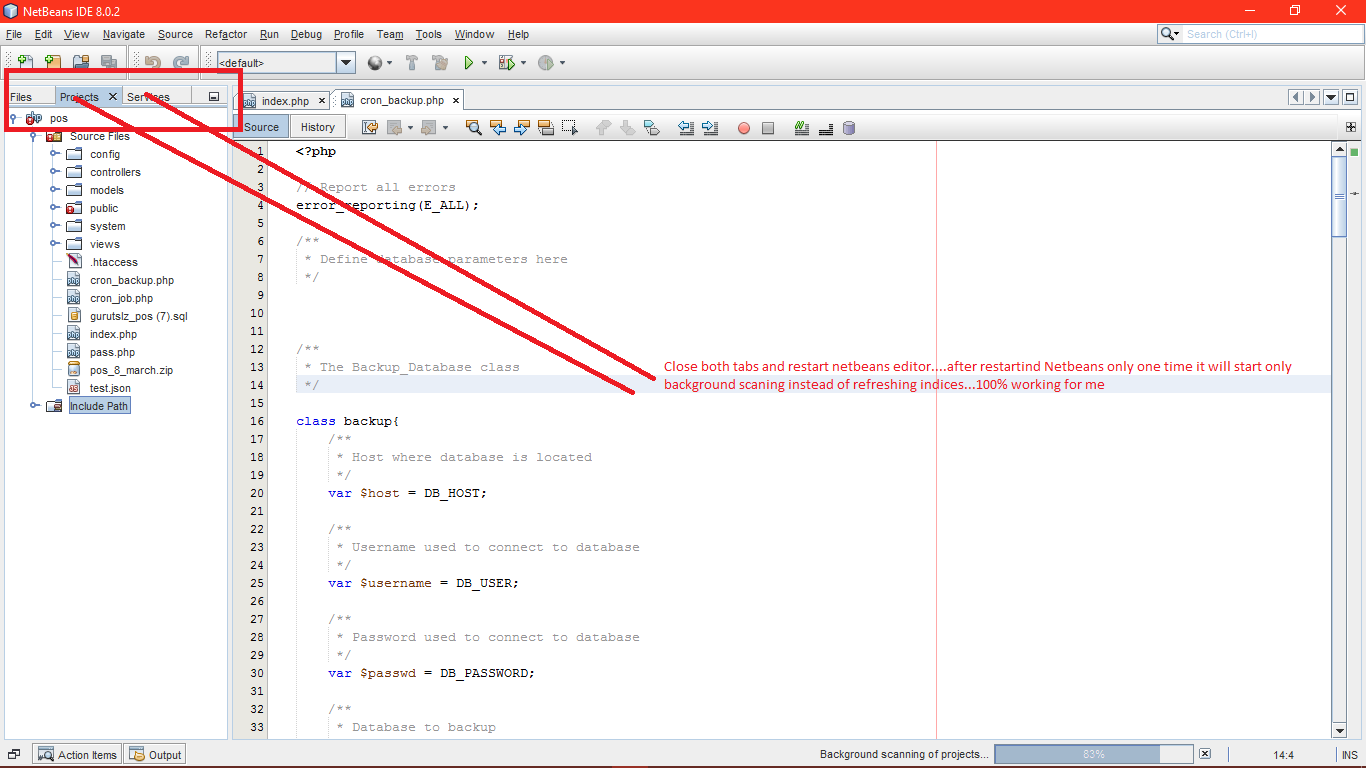This screenshot has width=1366, height=768.
Task: Click the purple database cylinder icon
Action: click(849, 127)
